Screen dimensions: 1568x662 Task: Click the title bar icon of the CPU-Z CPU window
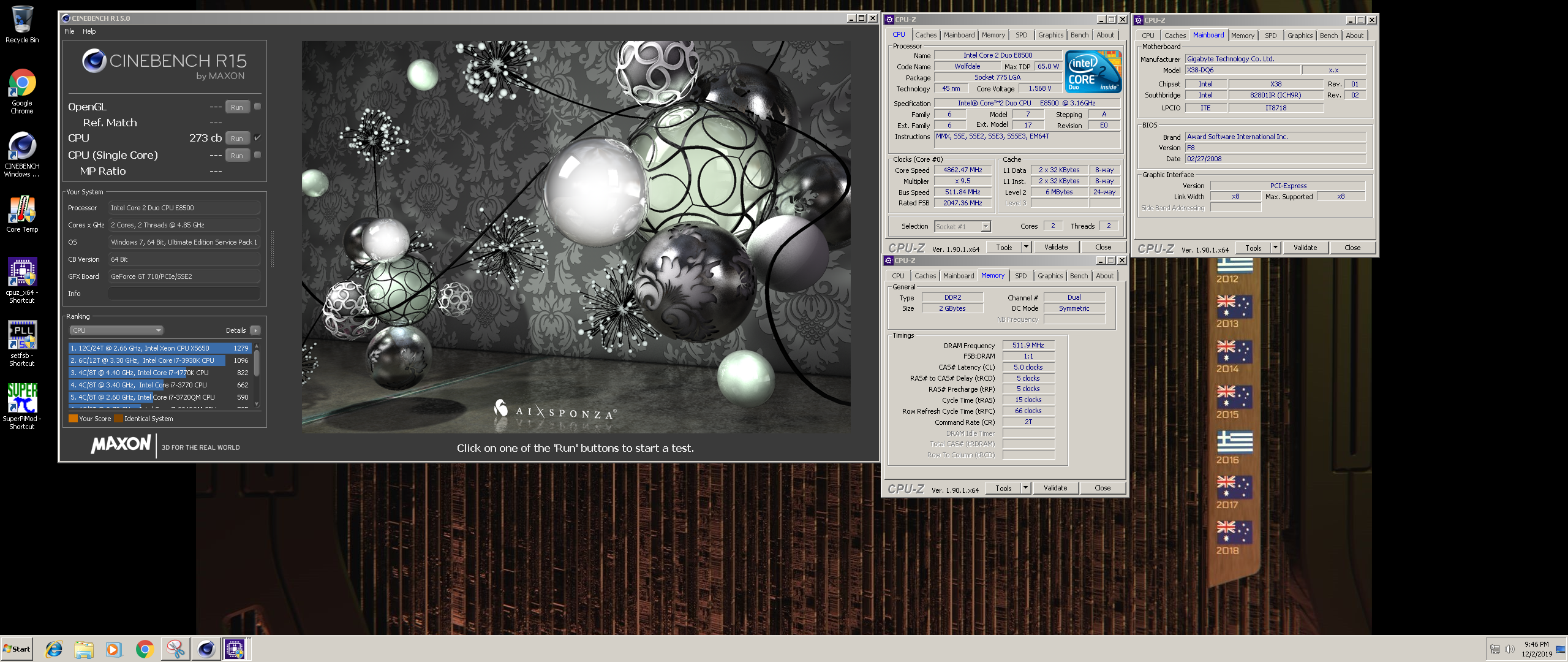click(889, 20)
